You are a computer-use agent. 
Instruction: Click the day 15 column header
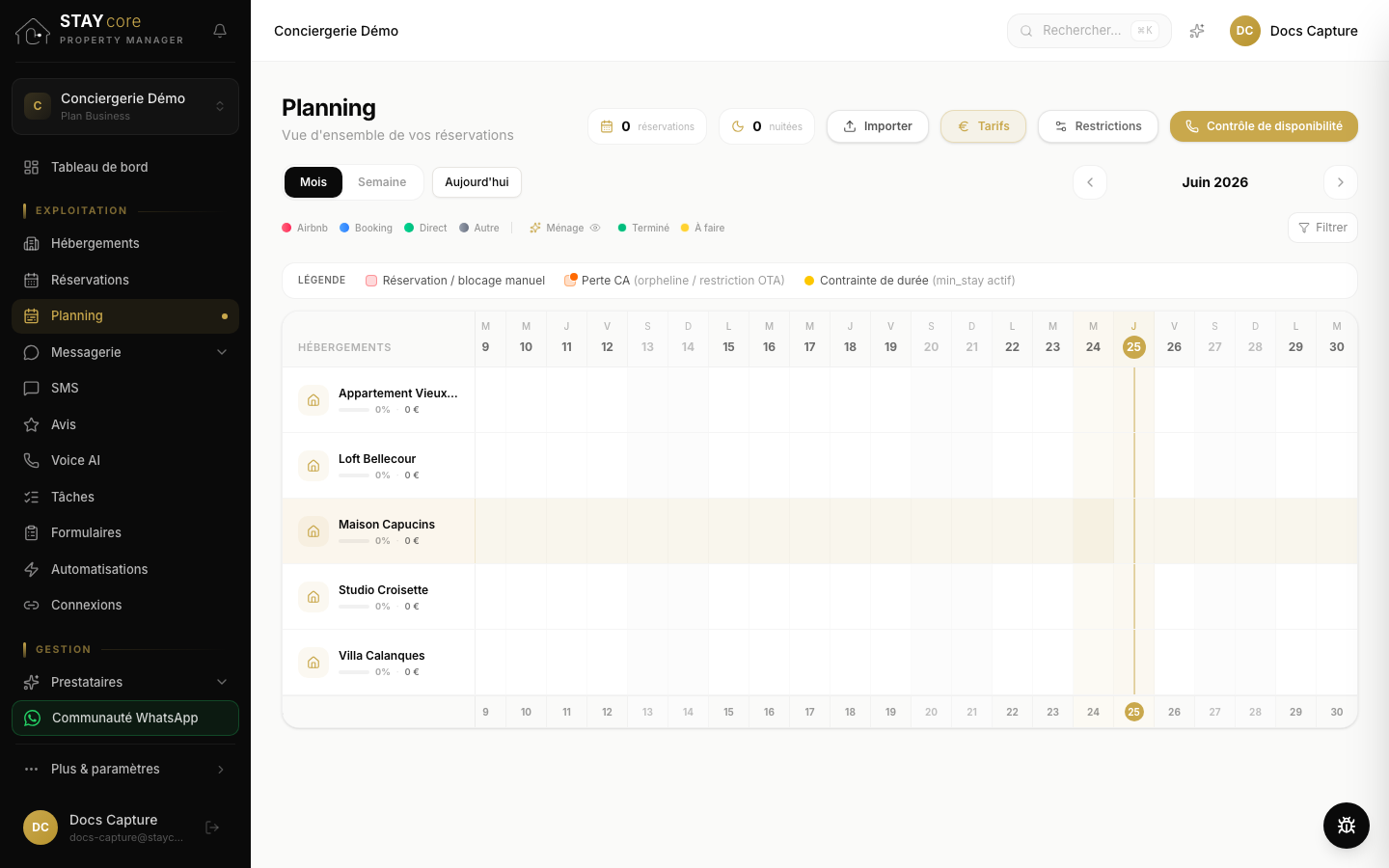pyautogui.click(x=728, y=338)
